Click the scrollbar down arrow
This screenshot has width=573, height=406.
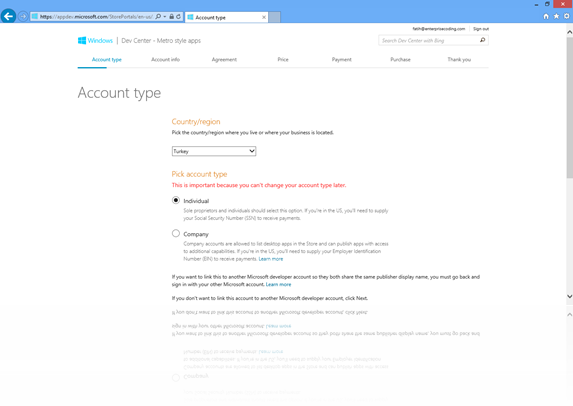pyautogui.click(x=569, y=296)
